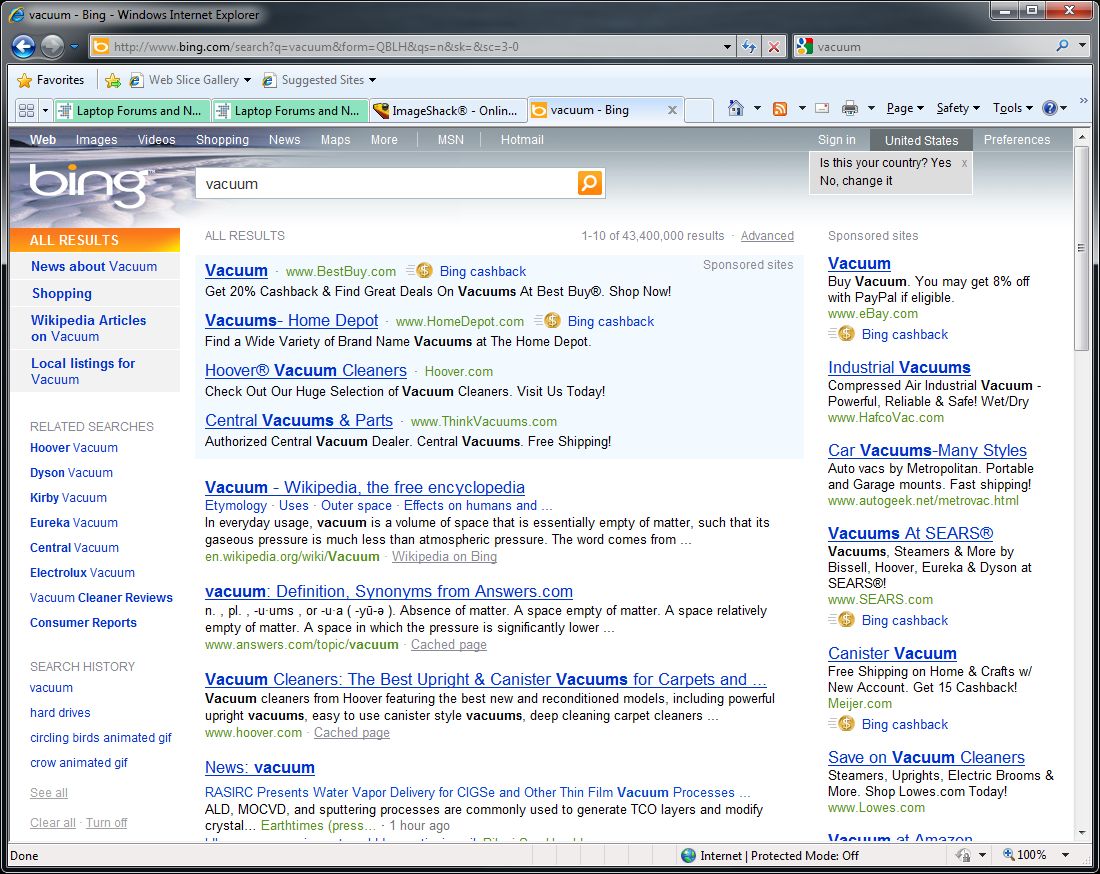
Task: Click the scrollbar down arrow
Action: (1081, 833)
